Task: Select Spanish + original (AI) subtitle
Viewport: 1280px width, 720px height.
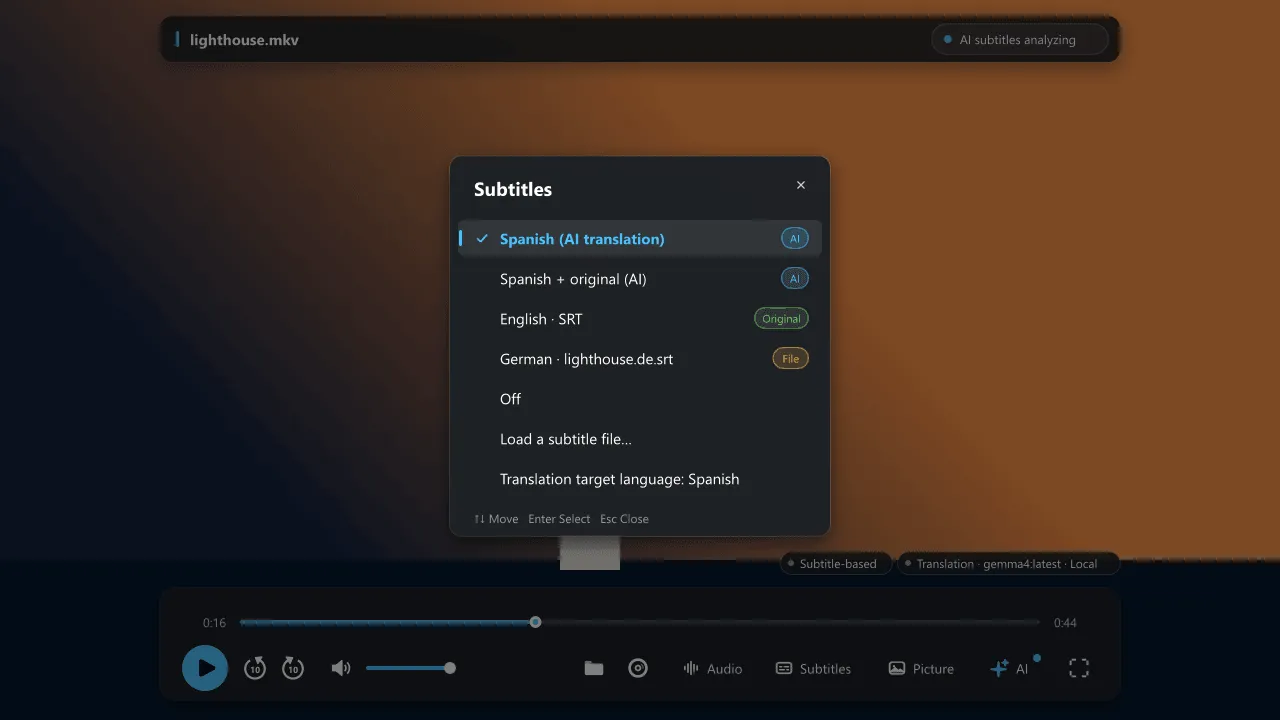Action: point(640,279)
